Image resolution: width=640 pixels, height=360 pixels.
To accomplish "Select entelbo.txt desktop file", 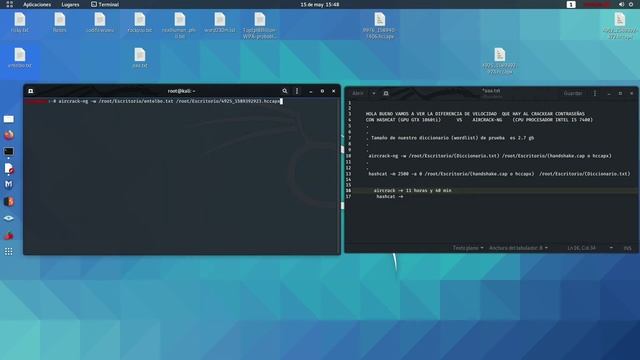I will pos(20,58).
